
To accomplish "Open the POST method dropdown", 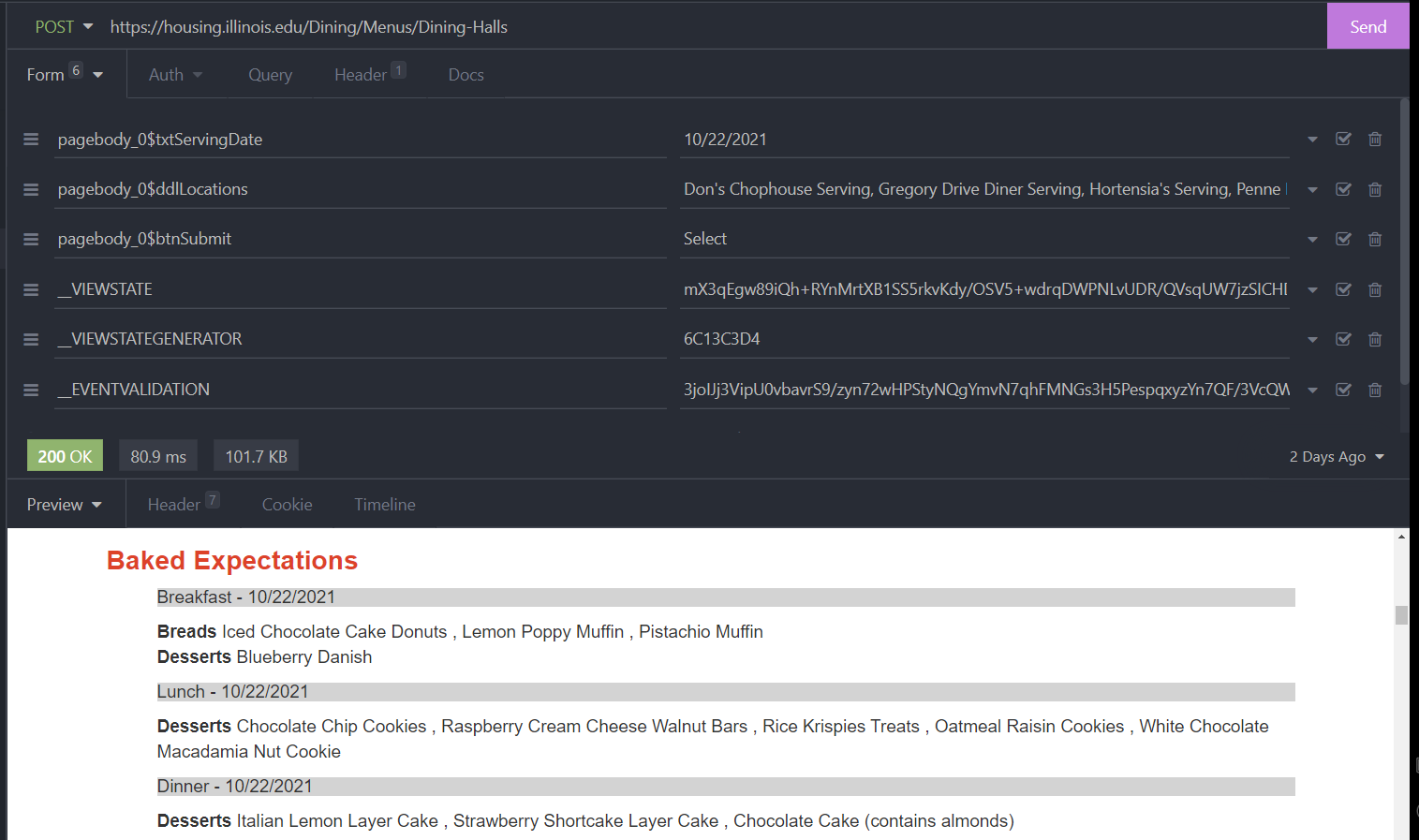I will coord(64,26).
